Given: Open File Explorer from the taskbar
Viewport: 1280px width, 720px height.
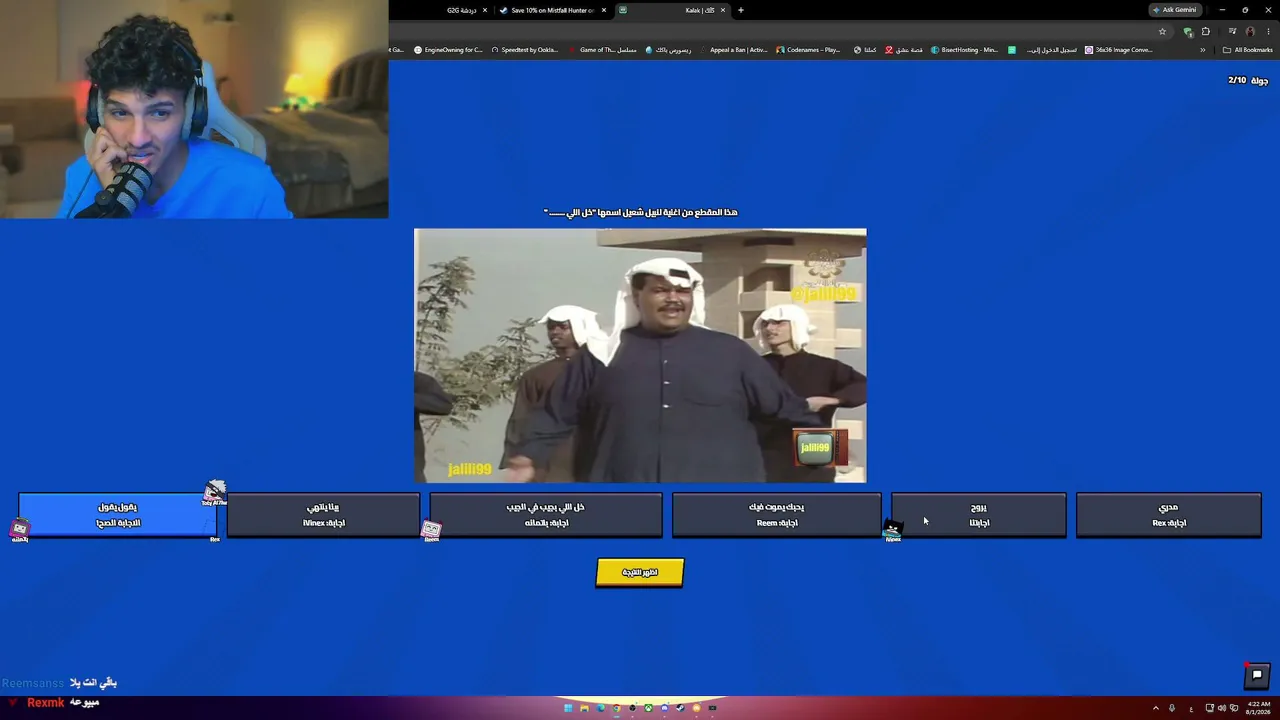Looking at the screenshot, I should click(x=584, y=708).
